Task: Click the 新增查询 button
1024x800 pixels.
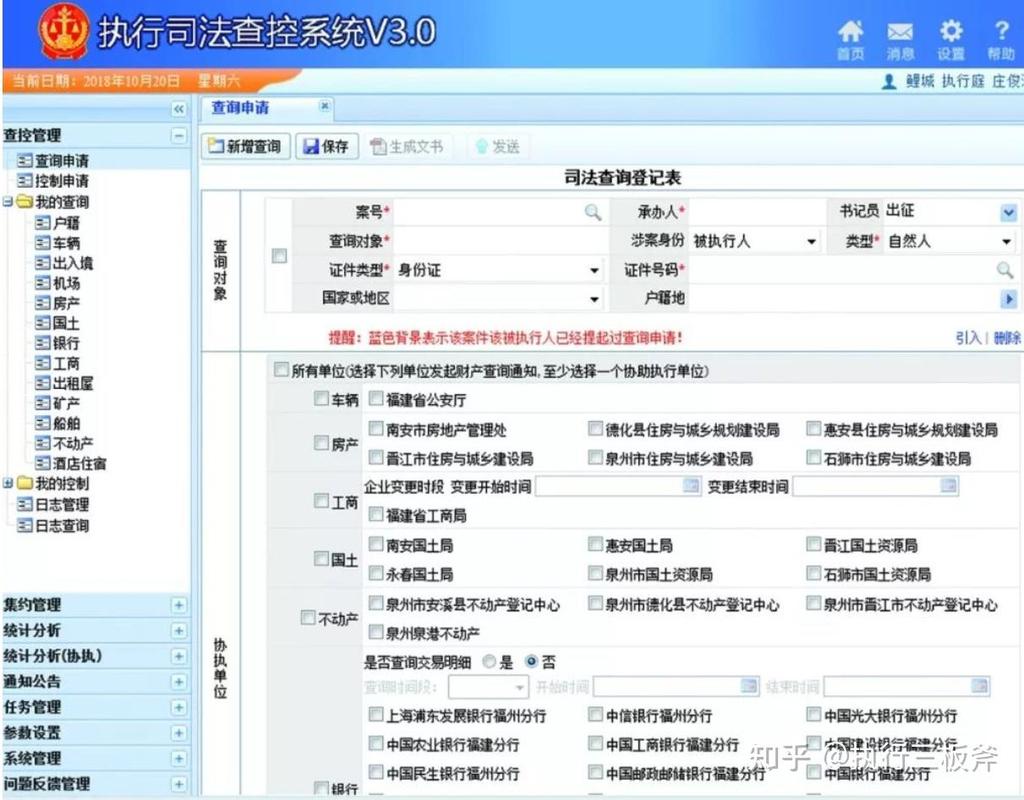Action: [x=246, y=146]
